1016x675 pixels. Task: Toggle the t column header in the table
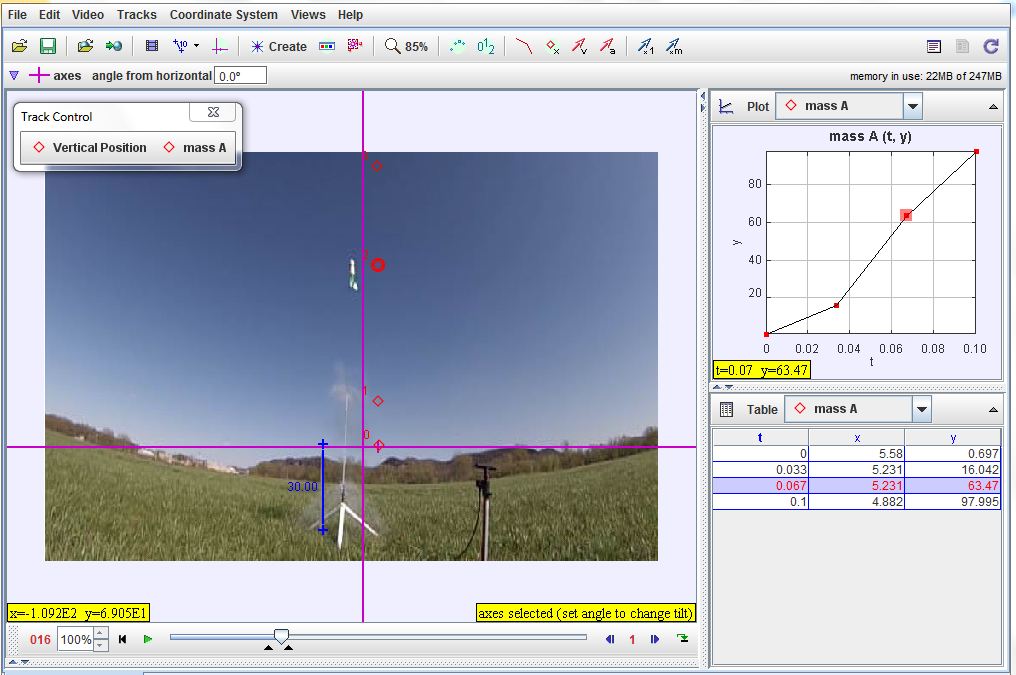[760, 436]
